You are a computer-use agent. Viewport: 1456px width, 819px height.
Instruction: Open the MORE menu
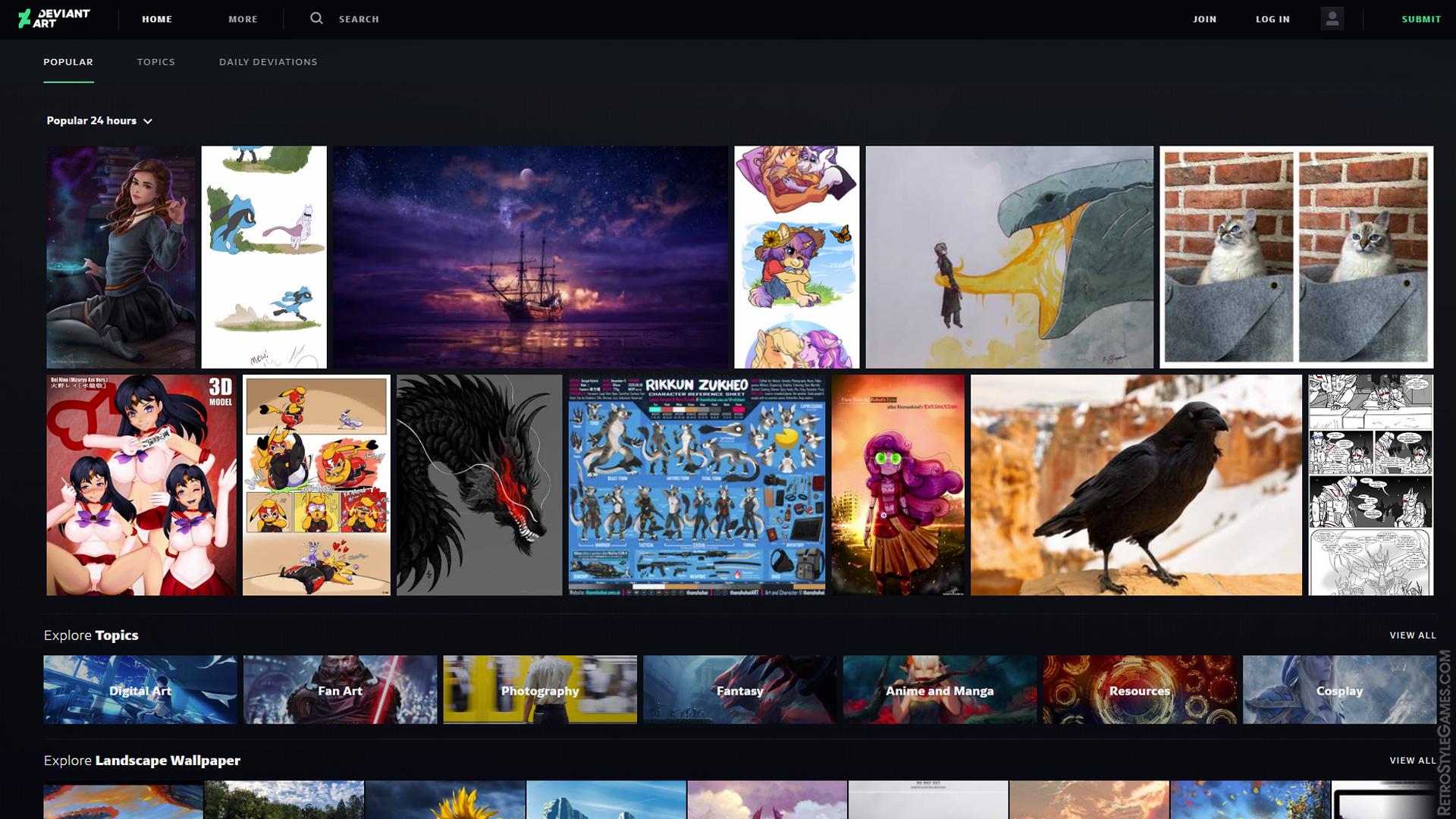coord(243,19)
